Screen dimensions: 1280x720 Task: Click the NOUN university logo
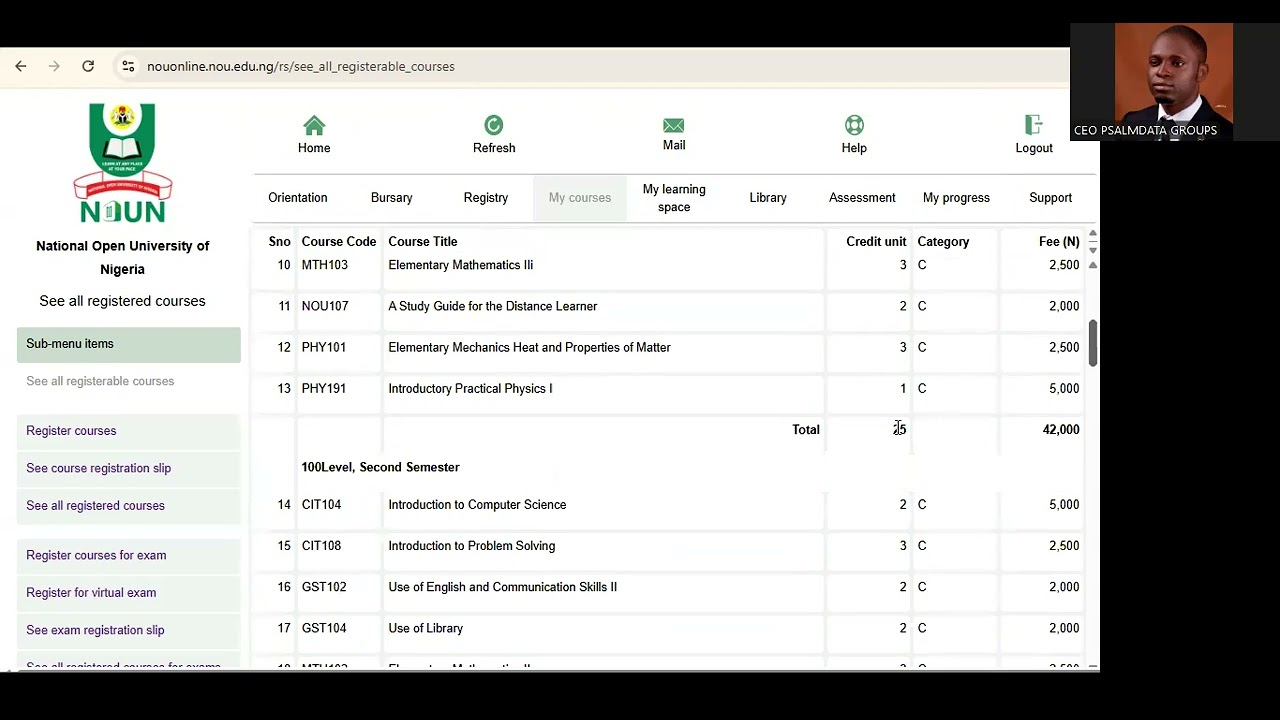coord(122,163)
